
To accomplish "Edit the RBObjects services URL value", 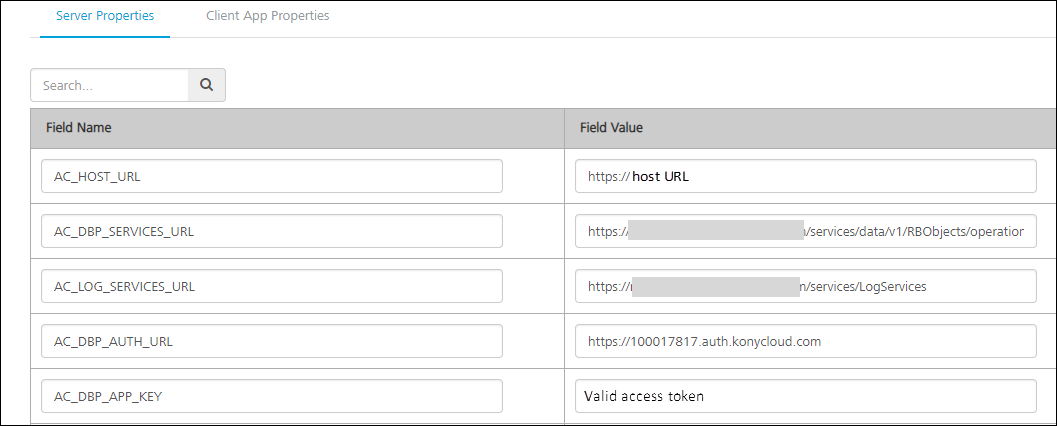I will pos(806,231).
